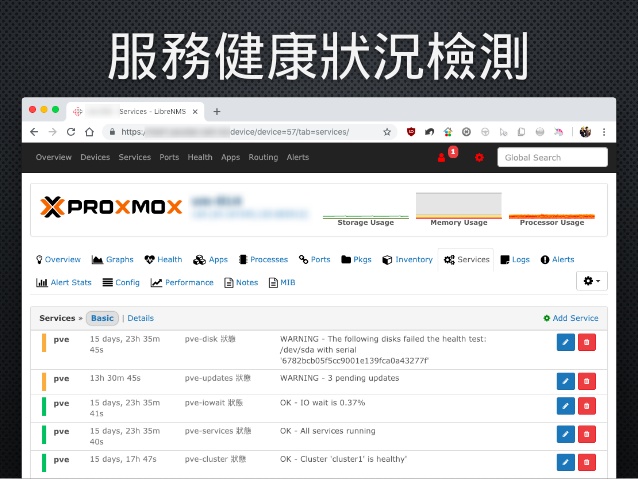Edit the pve-iowait service
The width and height of the screenshot is (638, 479).
tap(566, 406)
